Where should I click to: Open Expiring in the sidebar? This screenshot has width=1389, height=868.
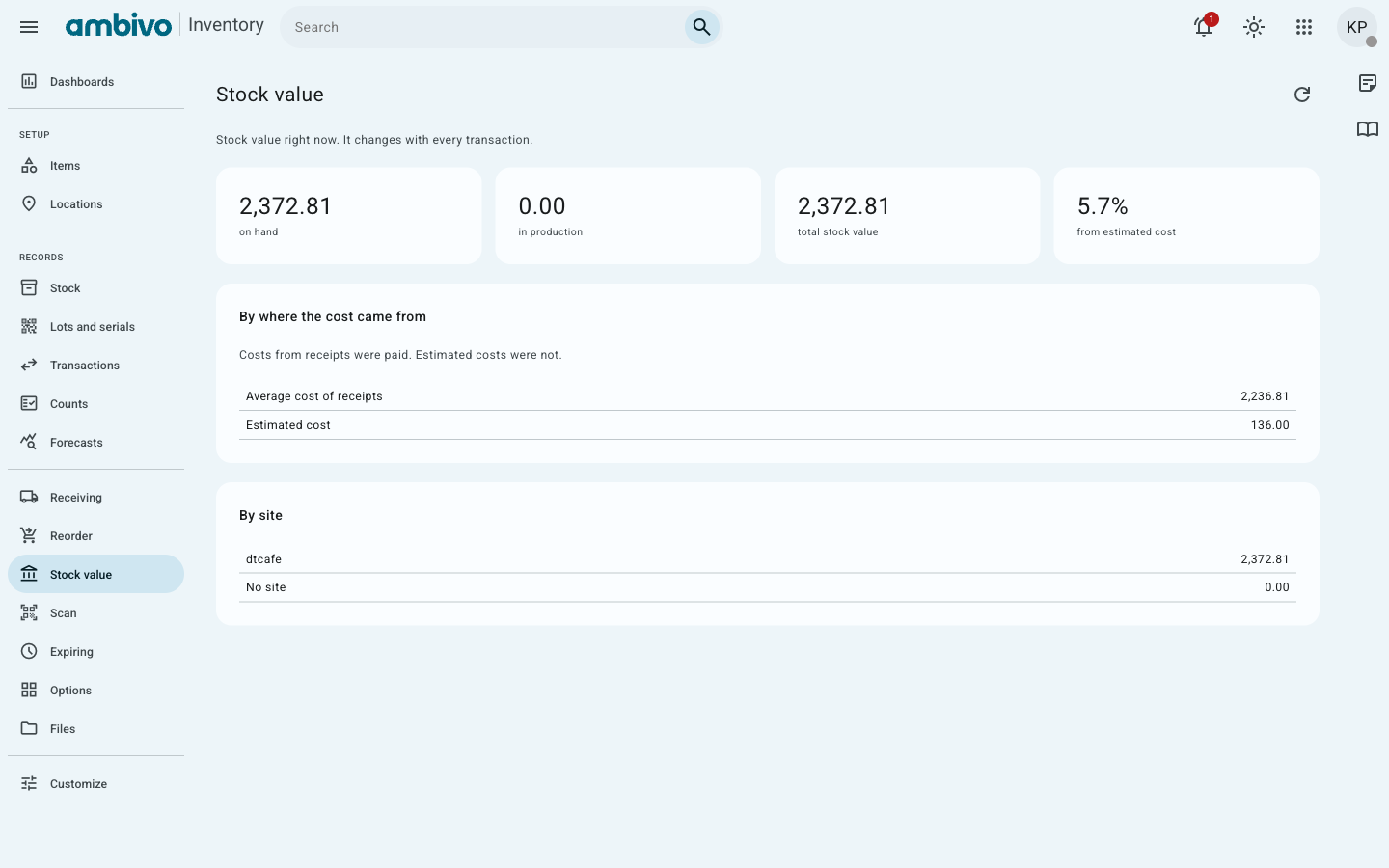95,652
